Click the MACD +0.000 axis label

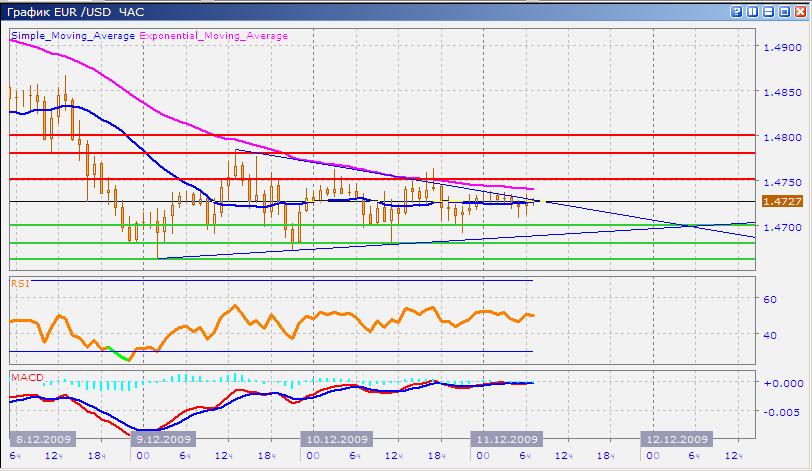(784, 384)
